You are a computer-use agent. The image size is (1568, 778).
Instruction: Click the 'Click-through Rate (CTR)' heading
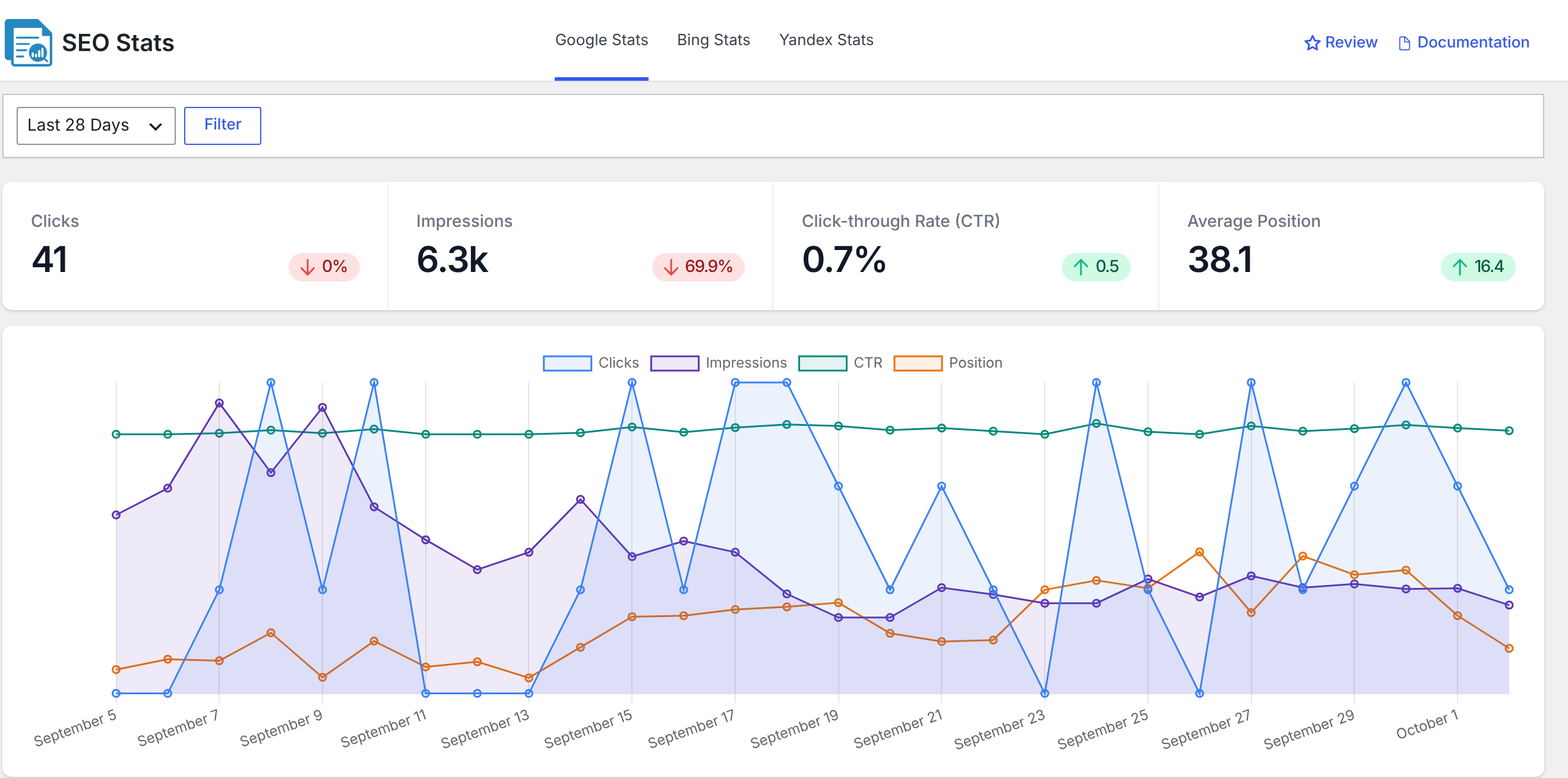900,221
